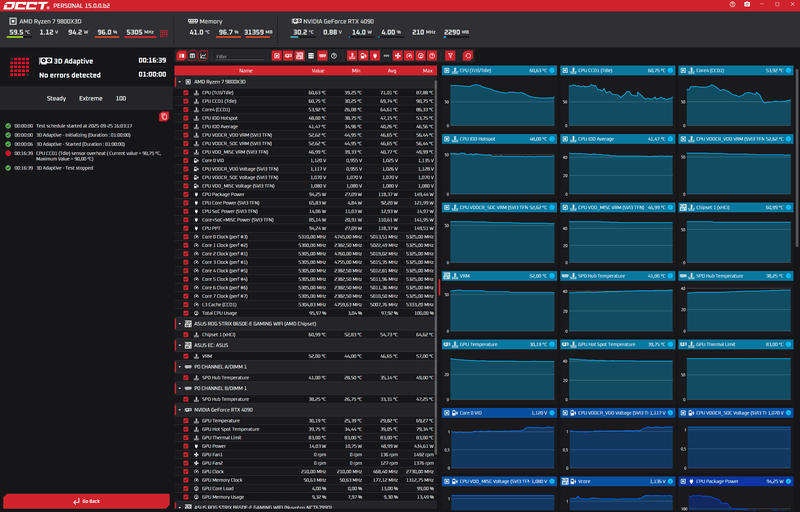
Task: Click the Vcore graph header
Action: pos(617,481)
